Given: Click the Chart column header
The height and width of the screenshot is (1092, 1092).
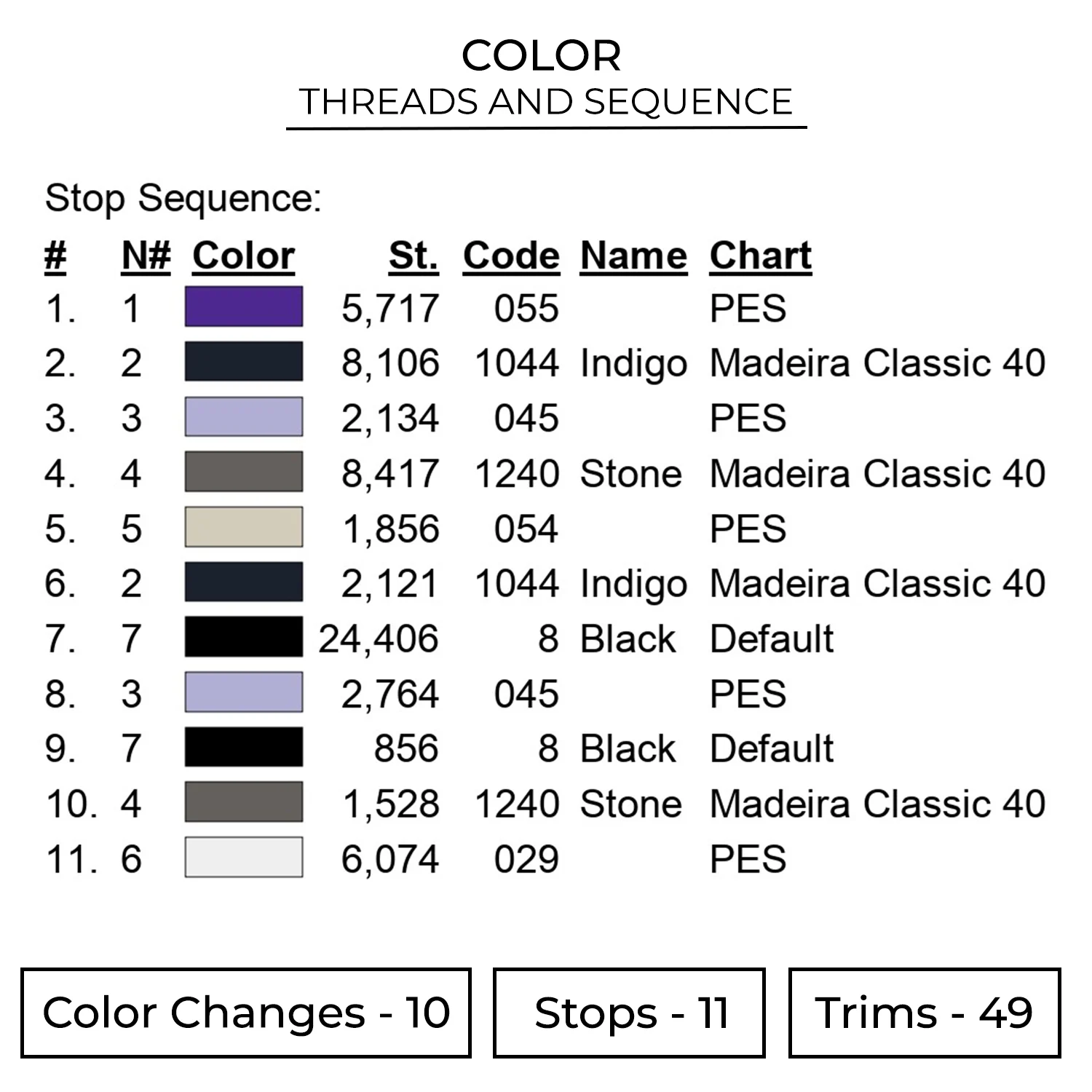Looking at the screenshot, I should click(x=760, y=256).
